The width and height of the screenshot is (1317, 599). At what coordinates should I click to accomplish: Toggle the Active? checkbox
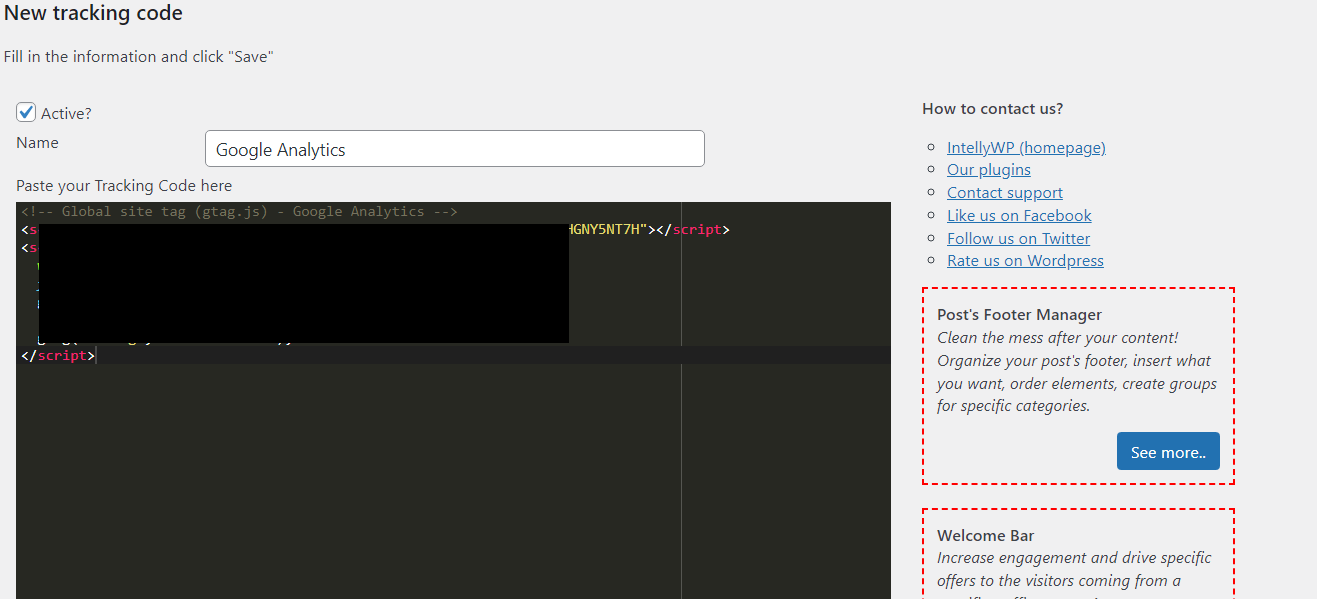click(x=26, y=112)
